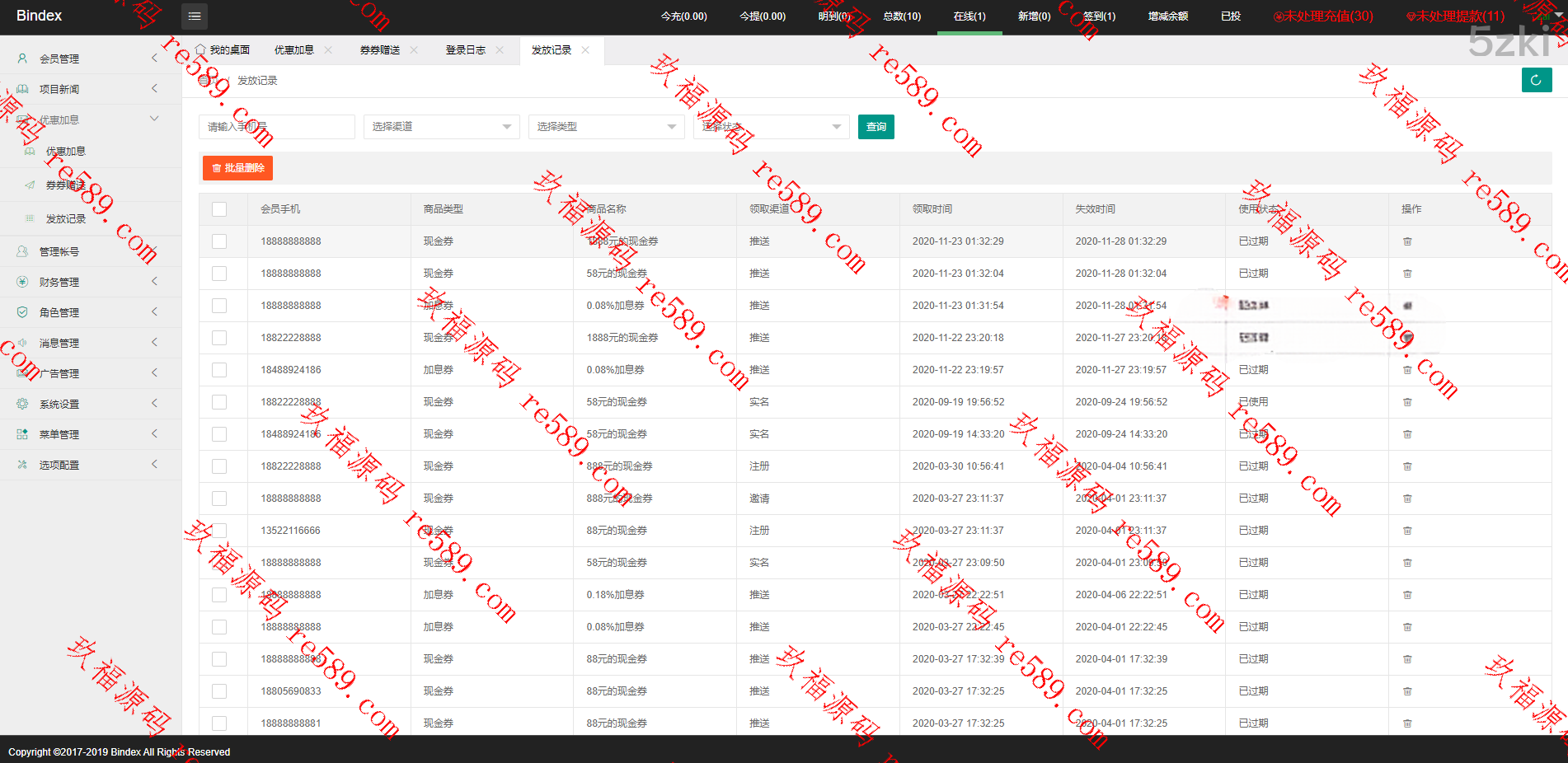
Task: Open the 选择类型 dropdown
Action: click(x=606, y=127)
